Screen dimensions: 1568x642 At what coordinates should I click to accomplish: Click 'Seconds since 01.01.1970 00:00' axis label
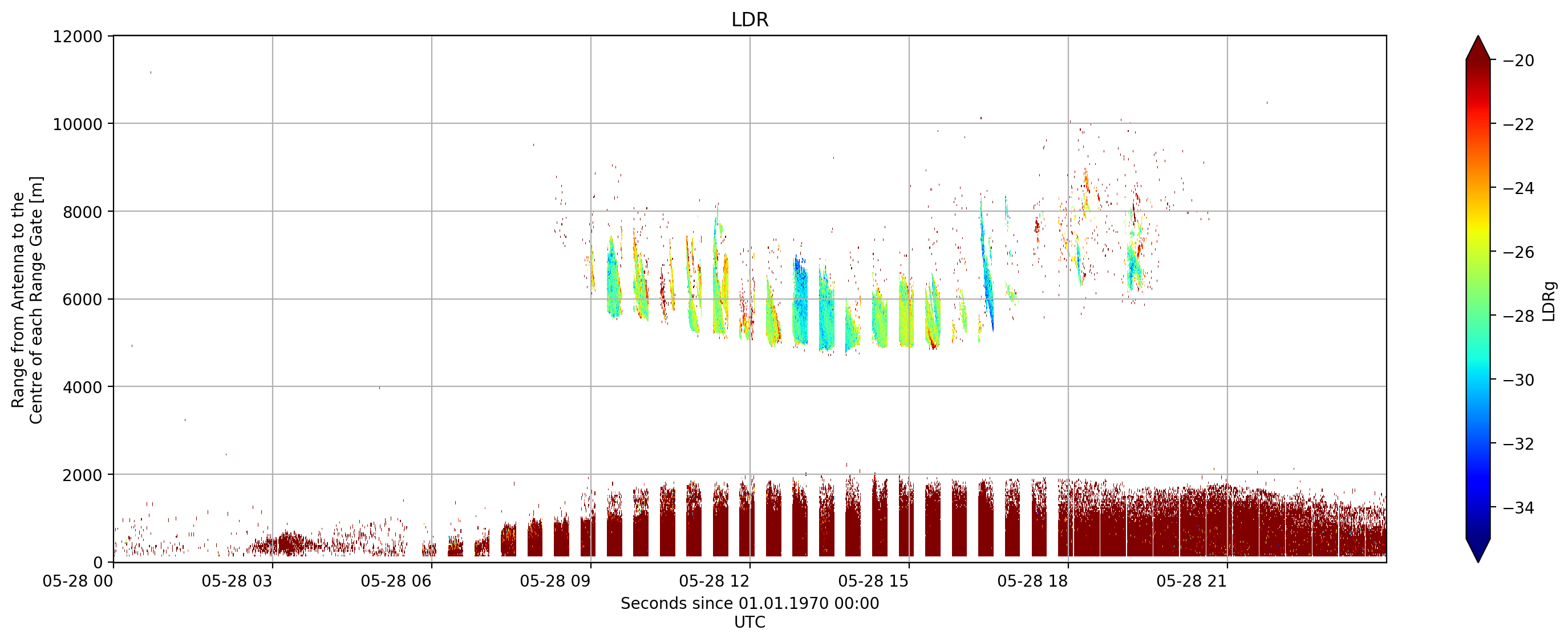coord(749,603)
